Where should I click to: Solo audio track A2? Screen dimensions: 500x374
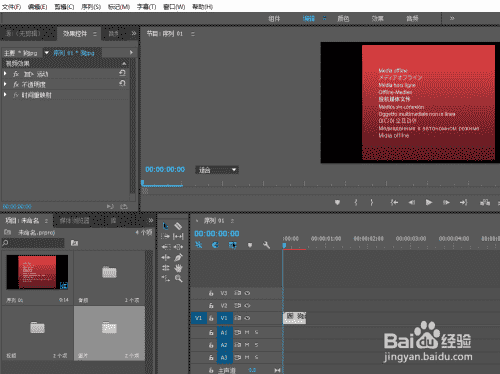tap(256, 345)
